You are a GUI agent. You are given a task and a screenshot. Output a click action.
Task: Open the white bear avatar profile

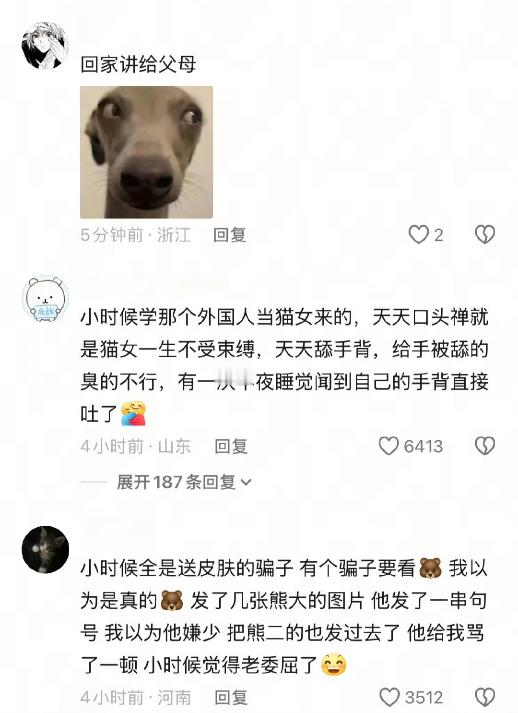45,298
